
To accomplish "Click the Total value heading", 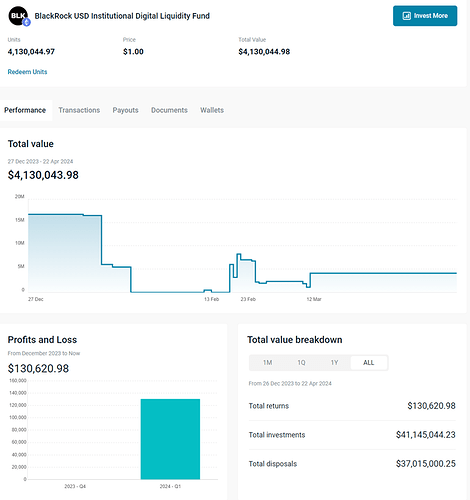I will [31, 144].
